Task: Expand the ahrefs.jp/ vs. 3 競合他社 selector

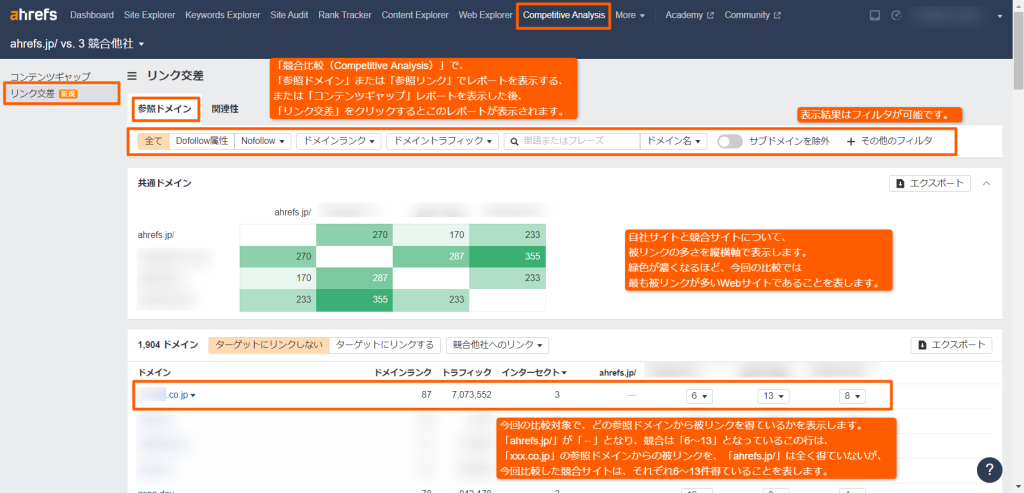Action: pyautogui.click(x=77, y=43)
